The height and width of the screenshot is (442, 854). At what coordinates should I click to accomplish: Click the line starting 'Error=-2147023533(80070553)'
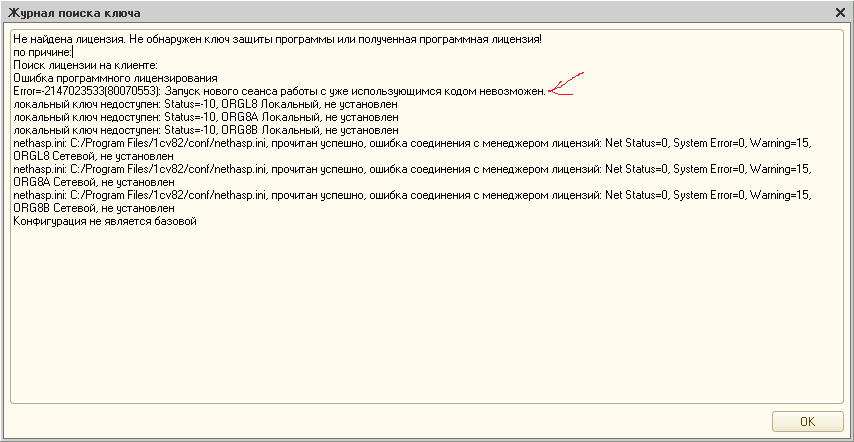click(279, 91)
